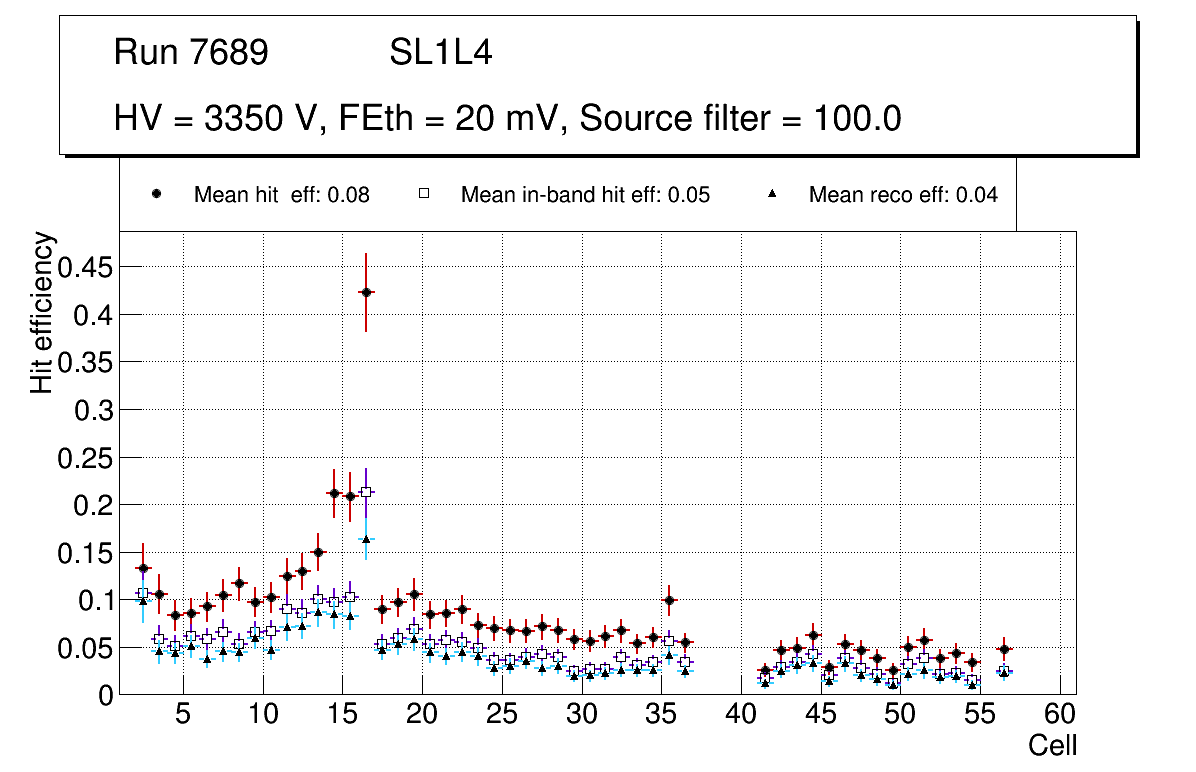Image resolution: width=1196 pixels, height=772 pixels.
Task: Select the 'Mean in-band hit eff: 0.05' label
Action: click(585, 195)
